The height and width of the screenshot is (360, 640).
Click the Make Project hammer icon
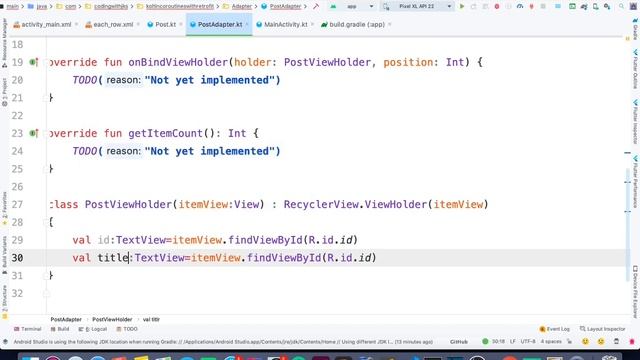pos(316,7)
